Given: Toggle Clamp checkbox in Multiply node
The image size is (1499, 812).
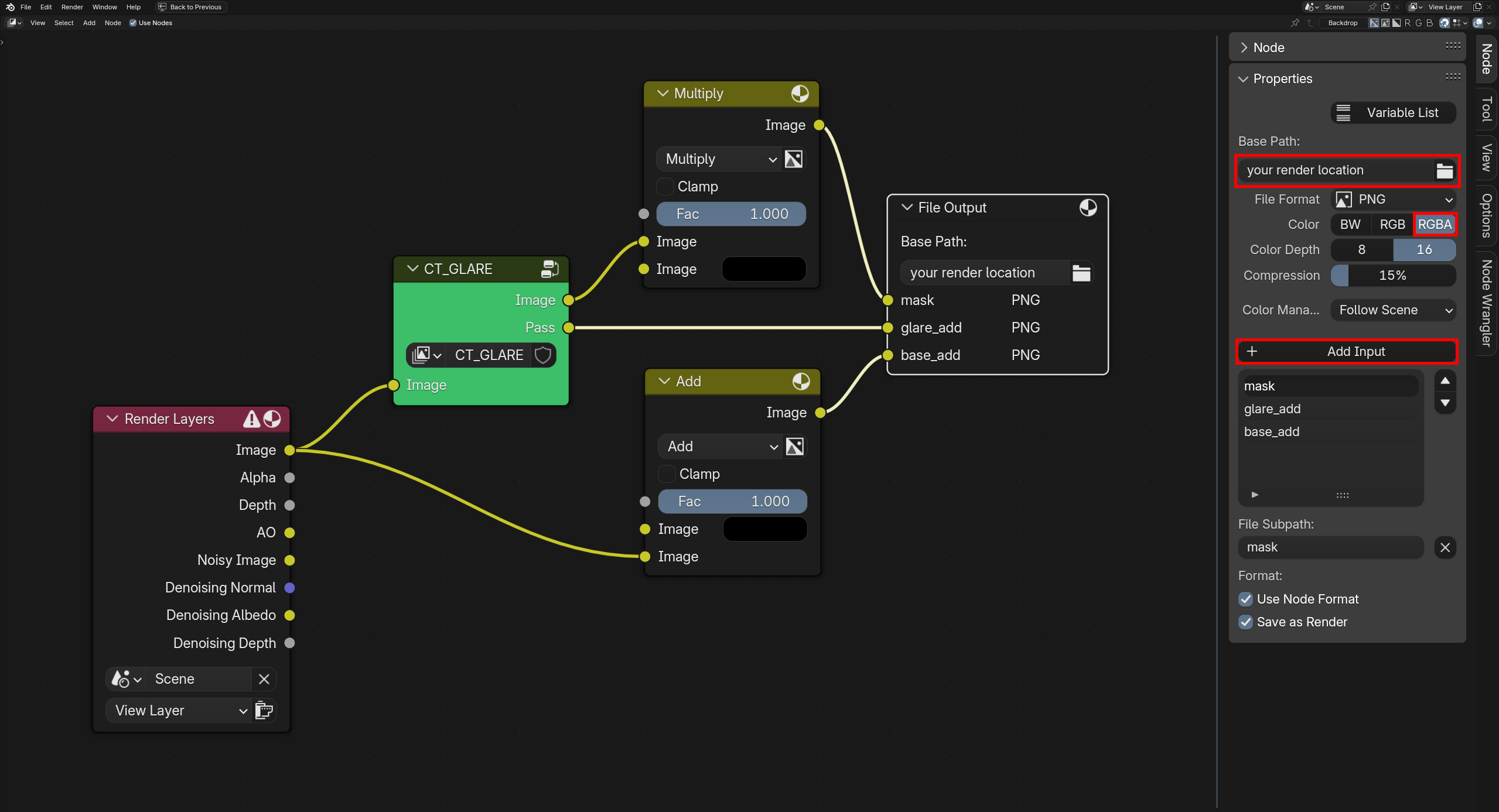Looking at the screenshot, I should pos(665,186).
